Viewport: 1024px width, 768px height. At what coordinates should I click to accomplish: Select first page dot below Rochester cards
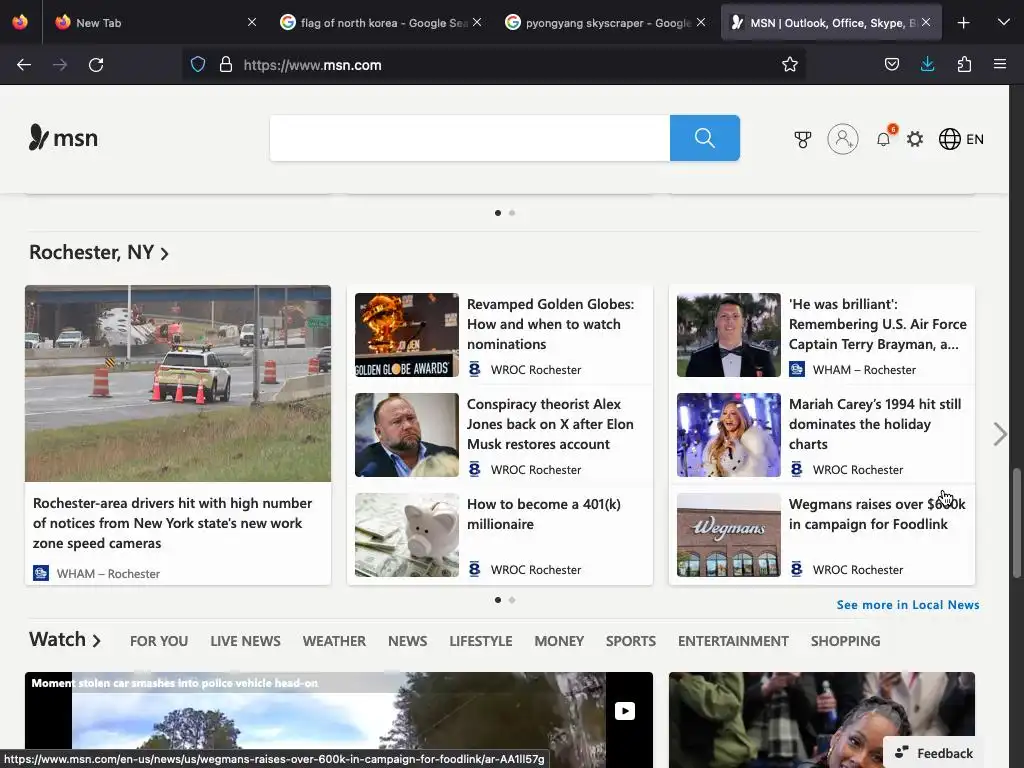click(498, 600)
